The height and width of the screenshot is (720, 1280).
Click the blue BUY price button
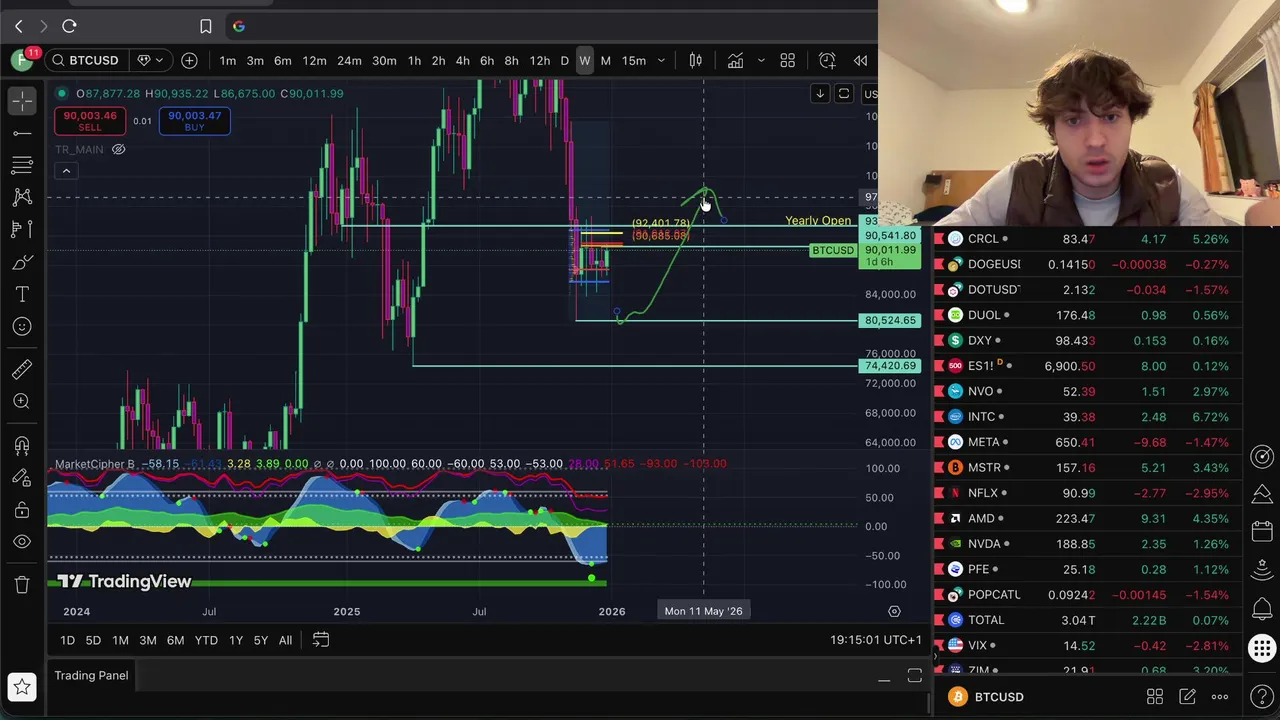194,121
